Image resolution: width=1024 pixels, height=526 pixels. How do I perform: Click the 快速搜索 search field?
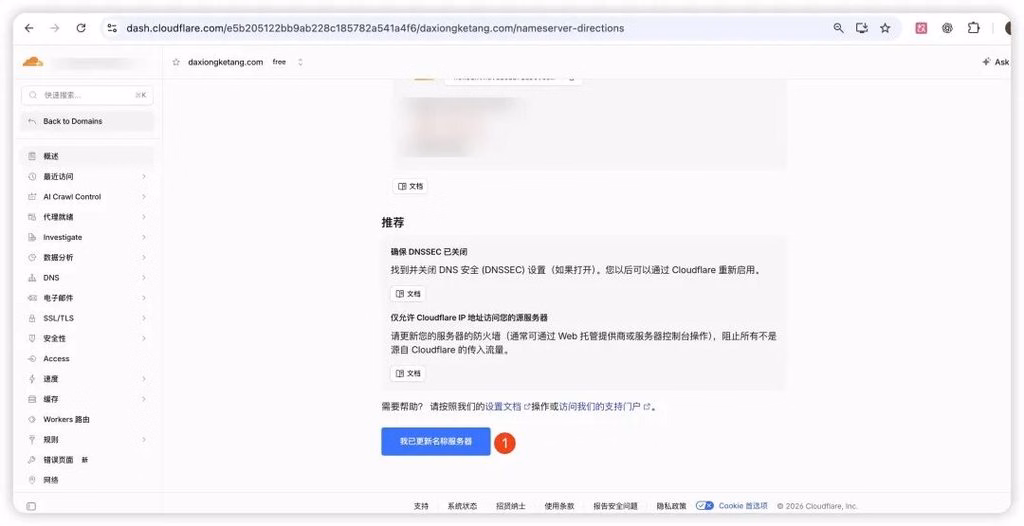(88, 95)
